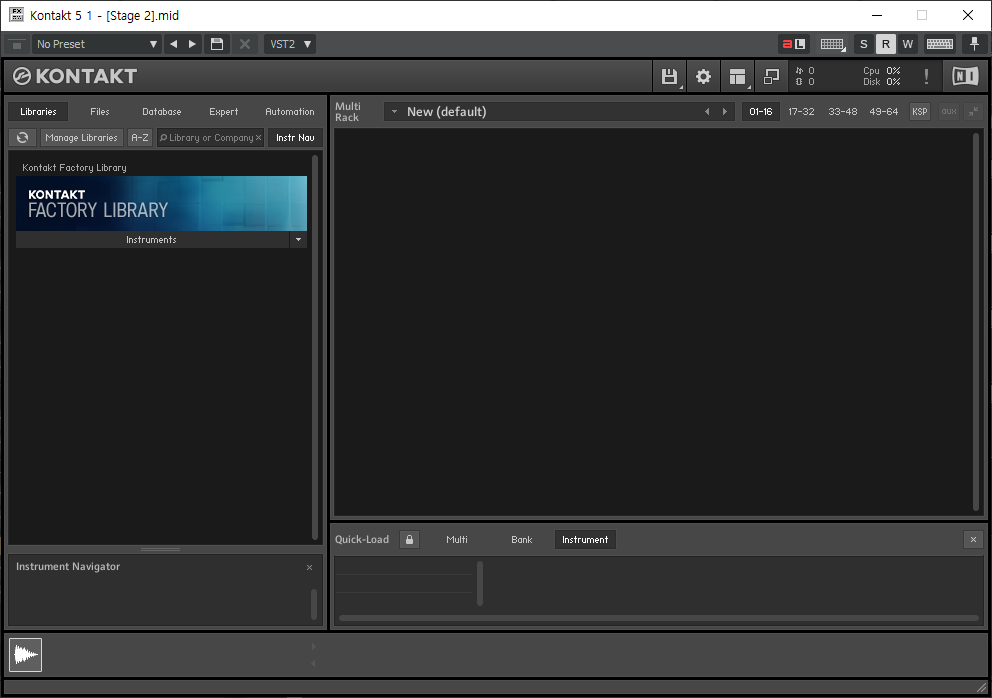Switch to the Database tab
Viewport: 992px width, 698px height.
[x=162, y=111]
